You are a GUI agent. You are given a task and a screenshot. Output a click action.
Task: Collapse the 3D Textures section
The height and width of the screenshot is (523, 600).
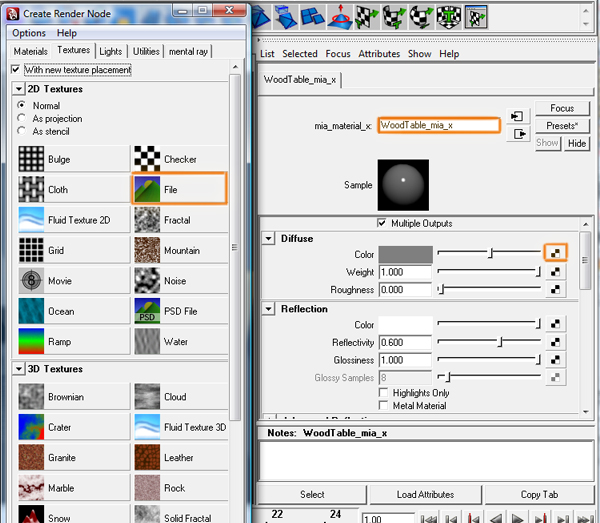pyautogui.click(x=18, y=369)
